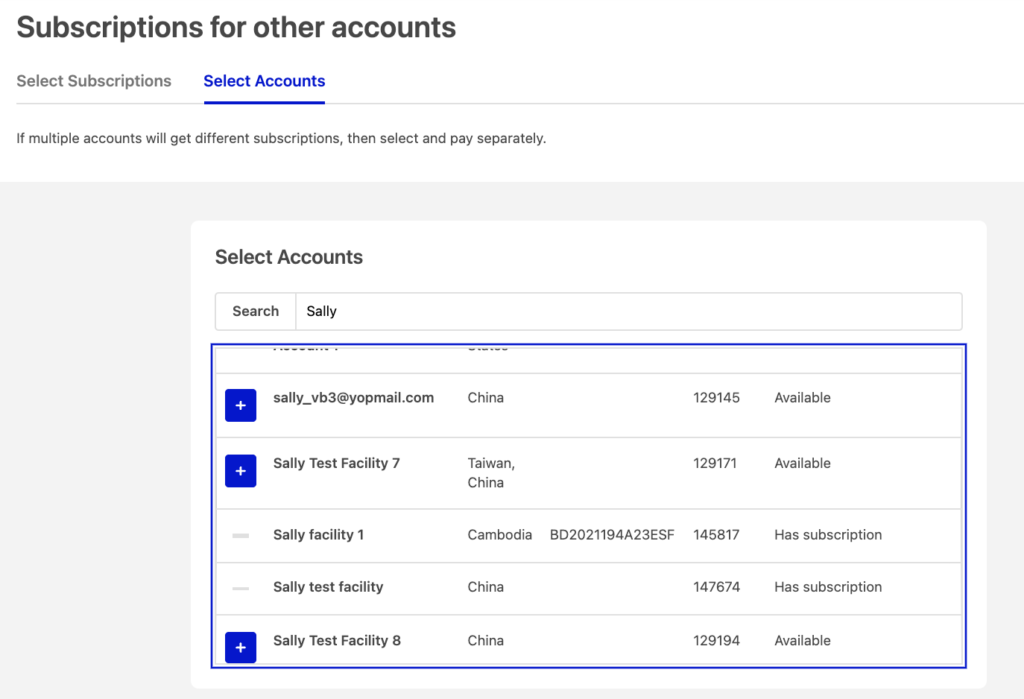Click China country for sally_vb3@yopmail.com
This screenshot has height=699, width=1024.
point(485,398)
